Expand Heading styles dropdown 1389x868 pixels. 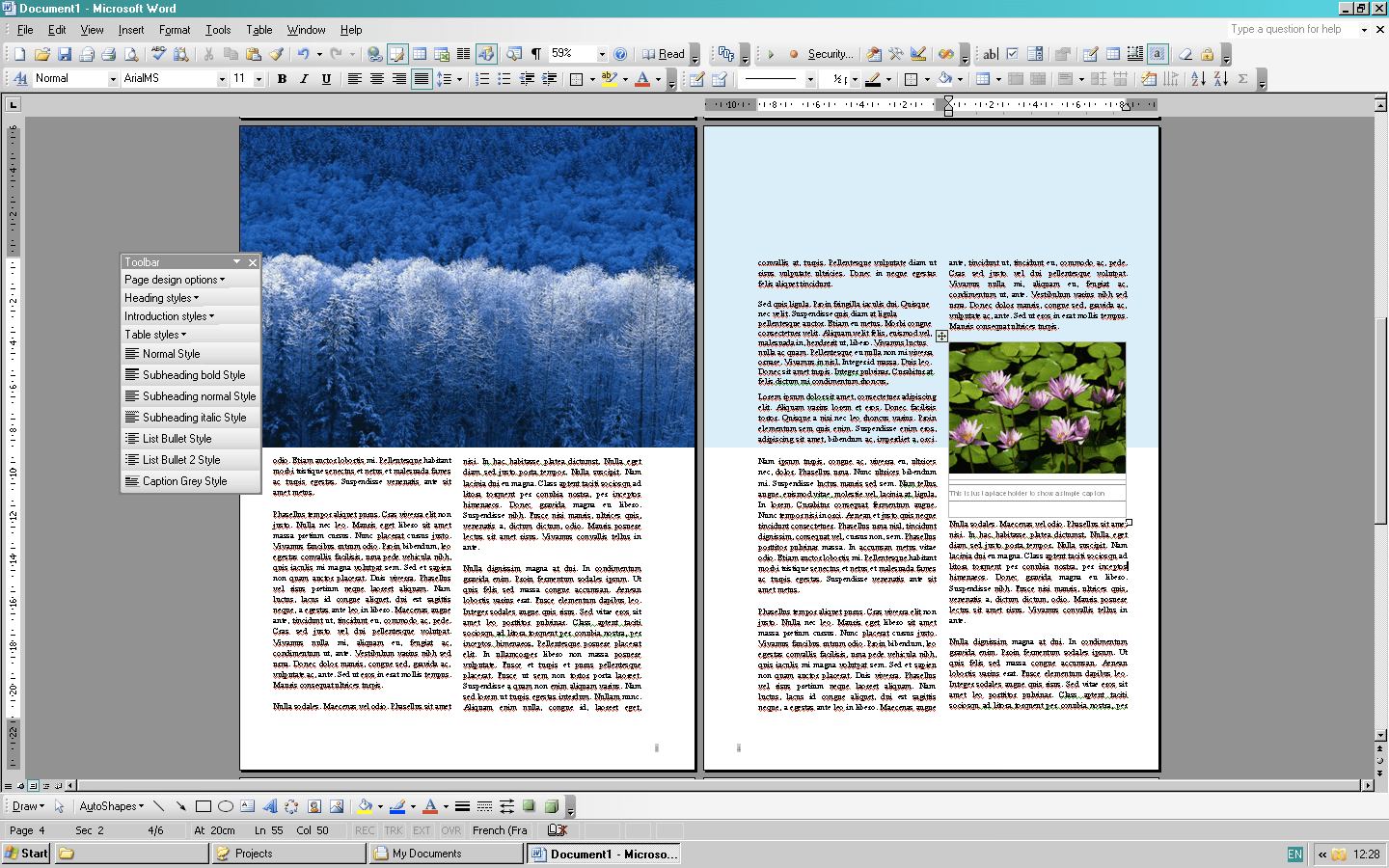[161, 298]
